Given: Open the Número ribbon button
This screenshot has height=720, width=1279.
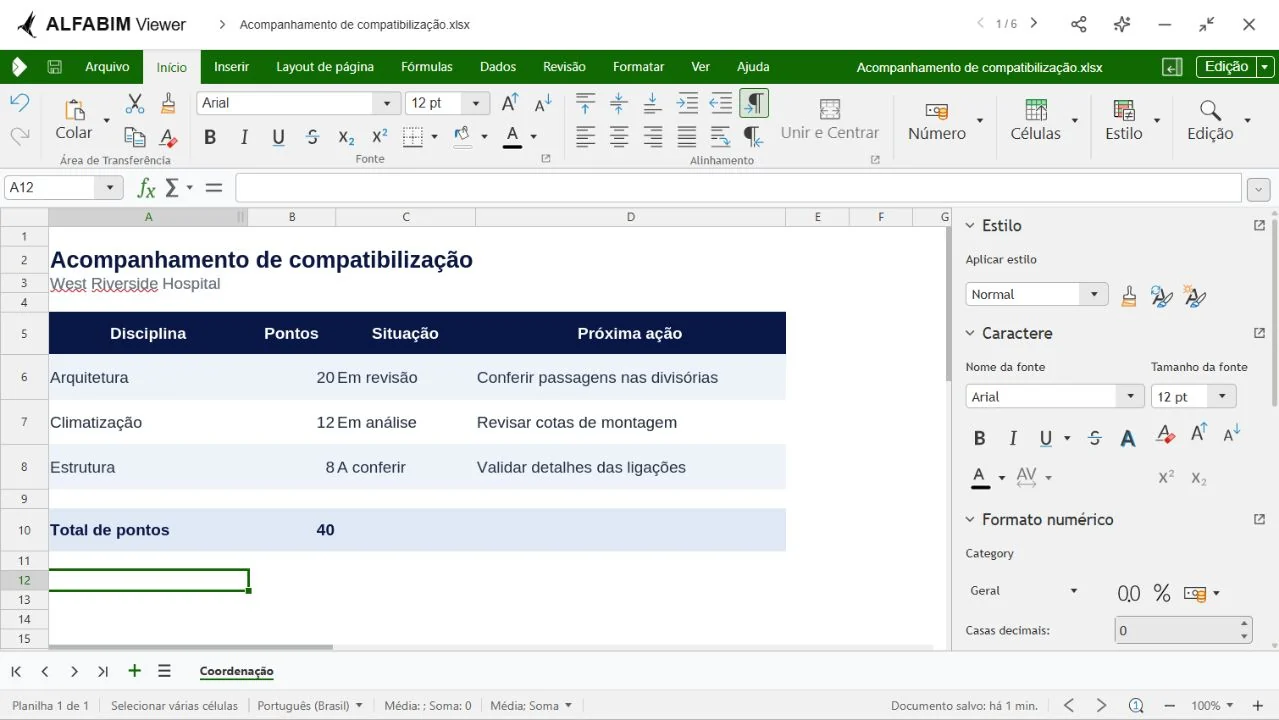Looking at the screenshot, I should [937, 120].
